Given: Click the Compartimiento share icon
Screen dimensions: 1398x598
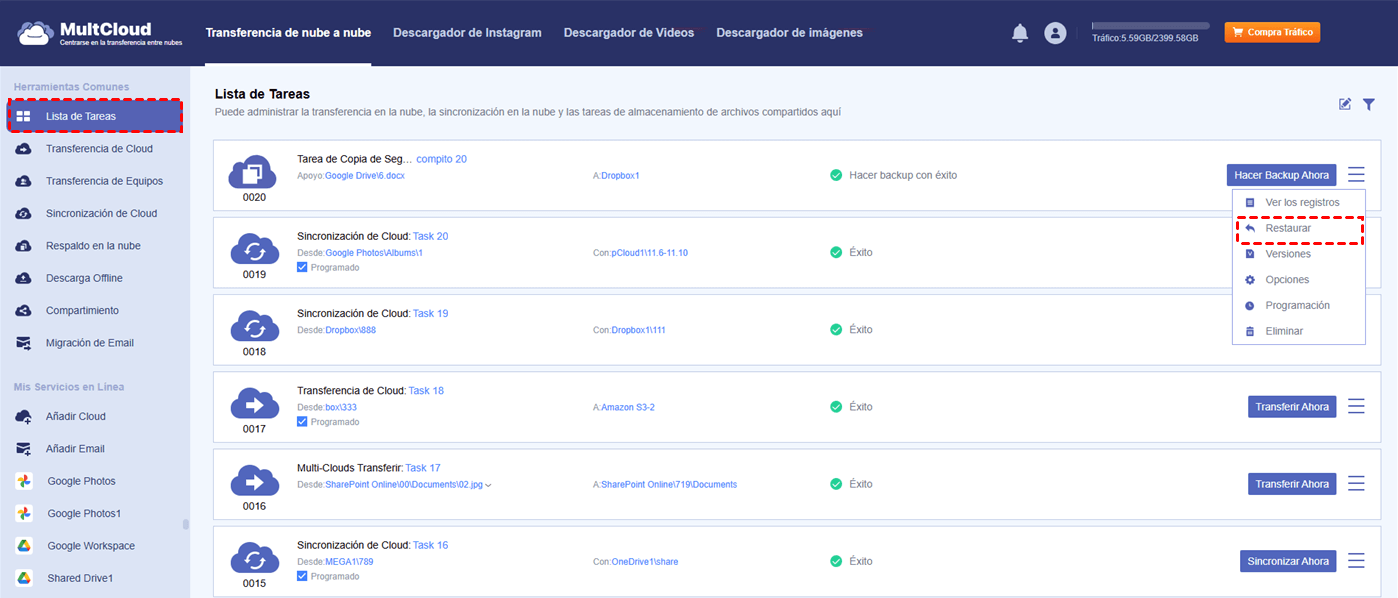Looking at the screenshot, I should coord(24,311).
